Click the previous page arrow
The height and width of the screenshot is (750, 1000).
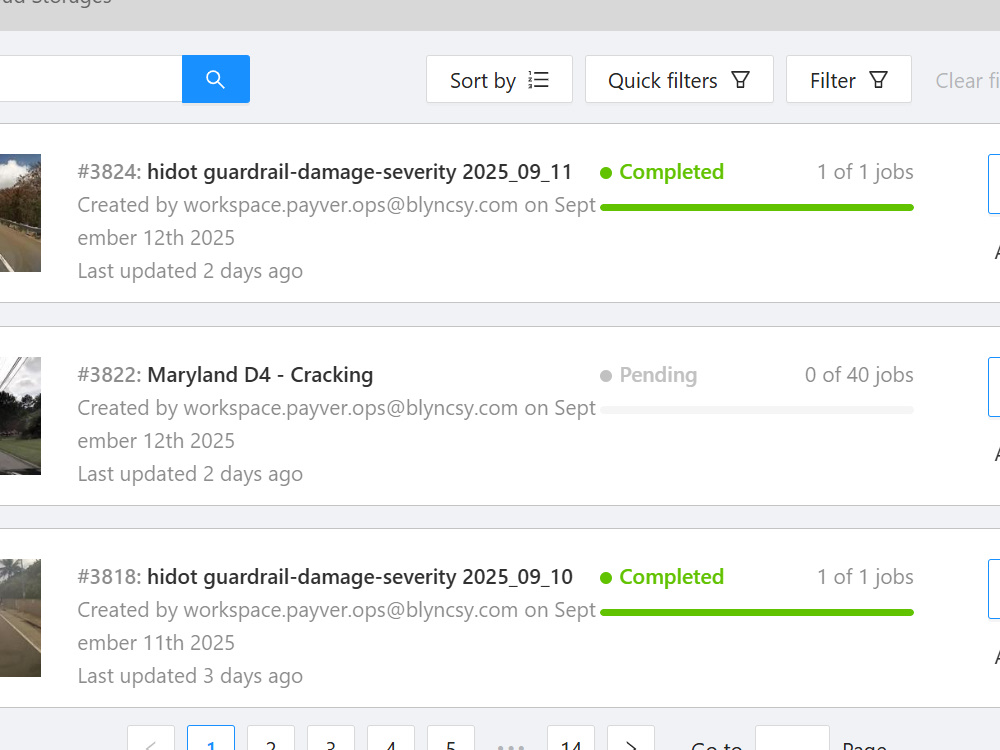pos(151,740)
